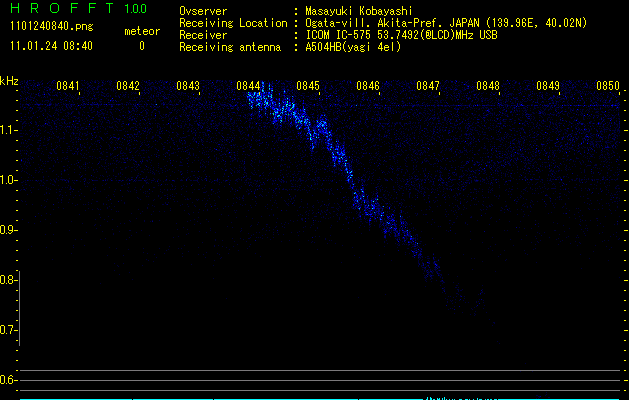Click the 0850 time marker
Image resolution: width=629 pixels, height=400 pixels.
point(608,86)
